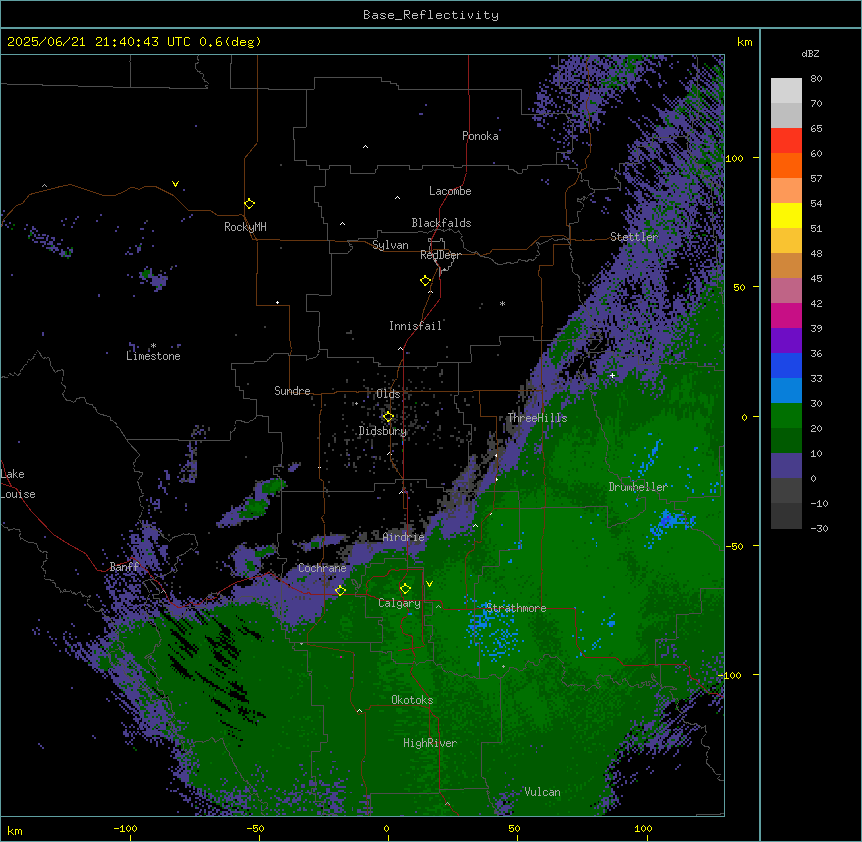862x842 pixels.
Task: Click the Calgary city label
Action: [x=399, y=603]
